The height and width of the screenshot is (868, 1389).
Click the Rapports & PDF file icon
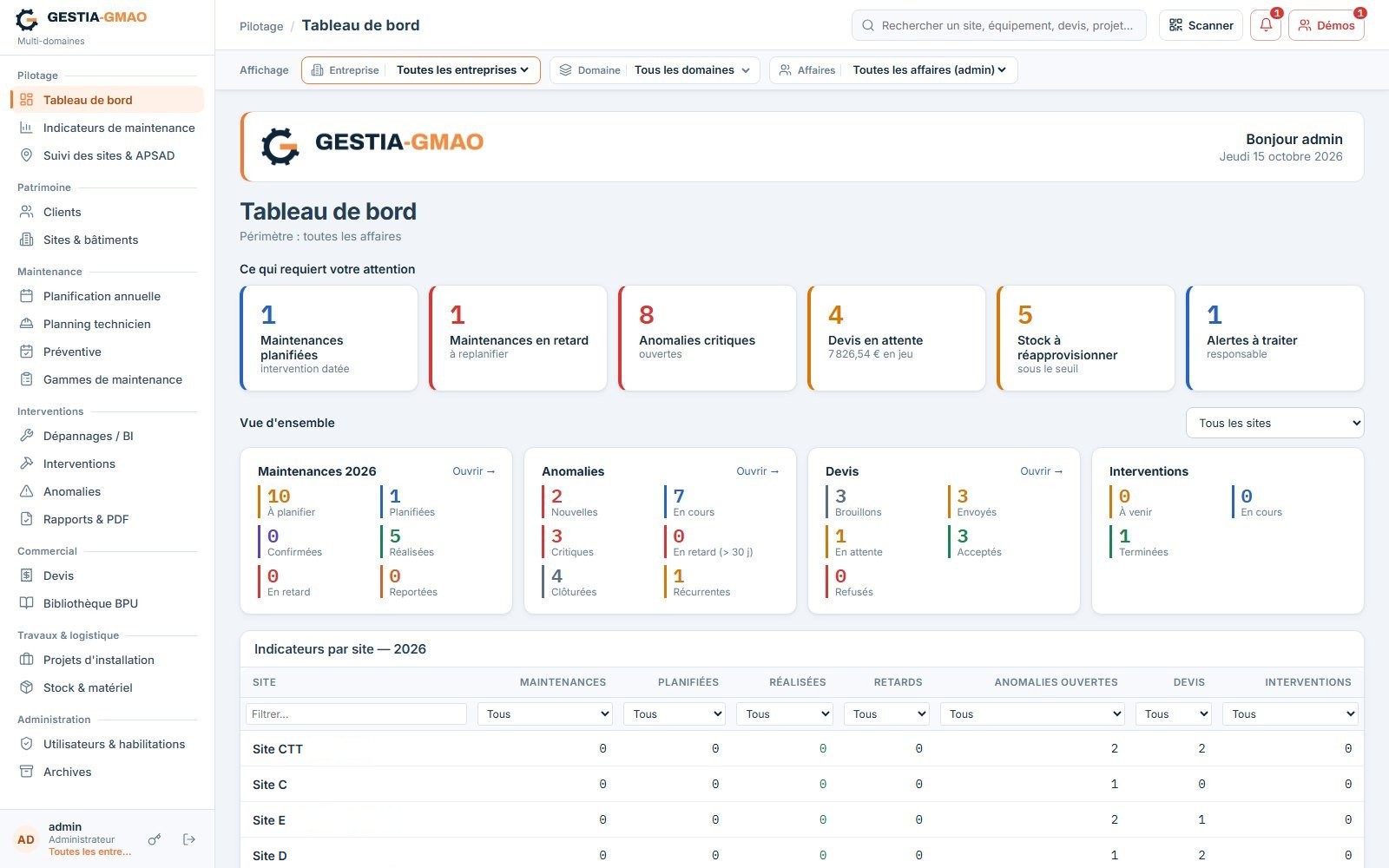click(27, 519)
